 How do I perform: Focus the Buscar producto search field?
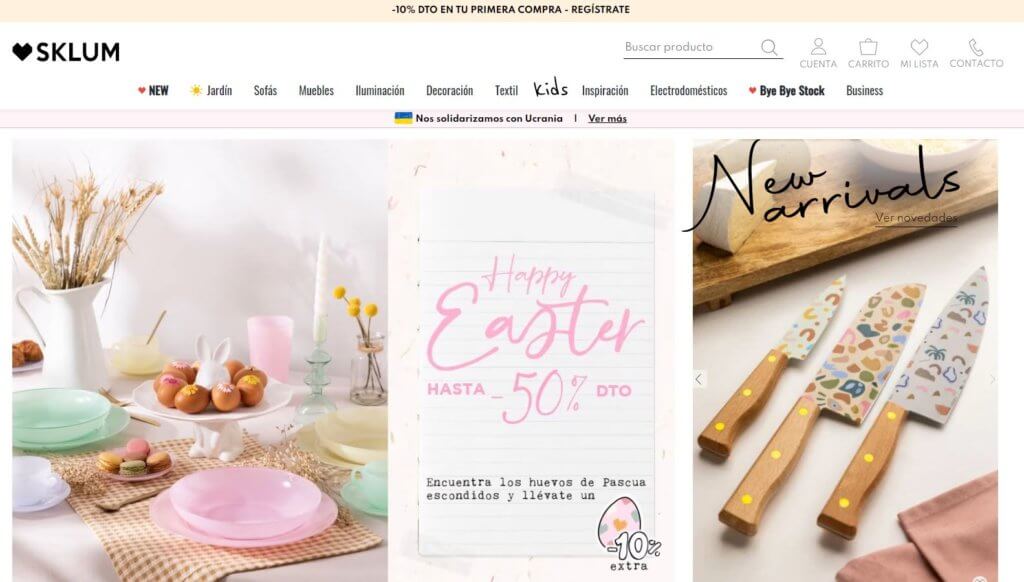pyautogui.click(x=690, y=47)
